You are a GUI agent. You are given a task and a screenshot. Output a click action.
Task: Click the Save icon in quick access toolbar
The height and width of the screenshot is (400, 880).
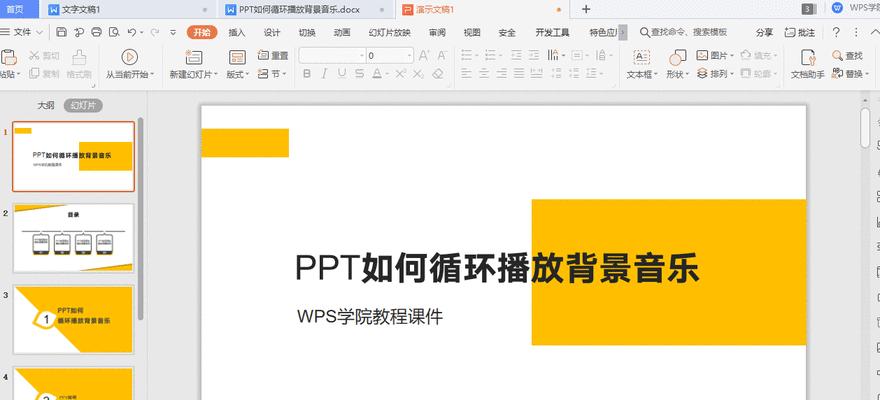tap(61, 33)
